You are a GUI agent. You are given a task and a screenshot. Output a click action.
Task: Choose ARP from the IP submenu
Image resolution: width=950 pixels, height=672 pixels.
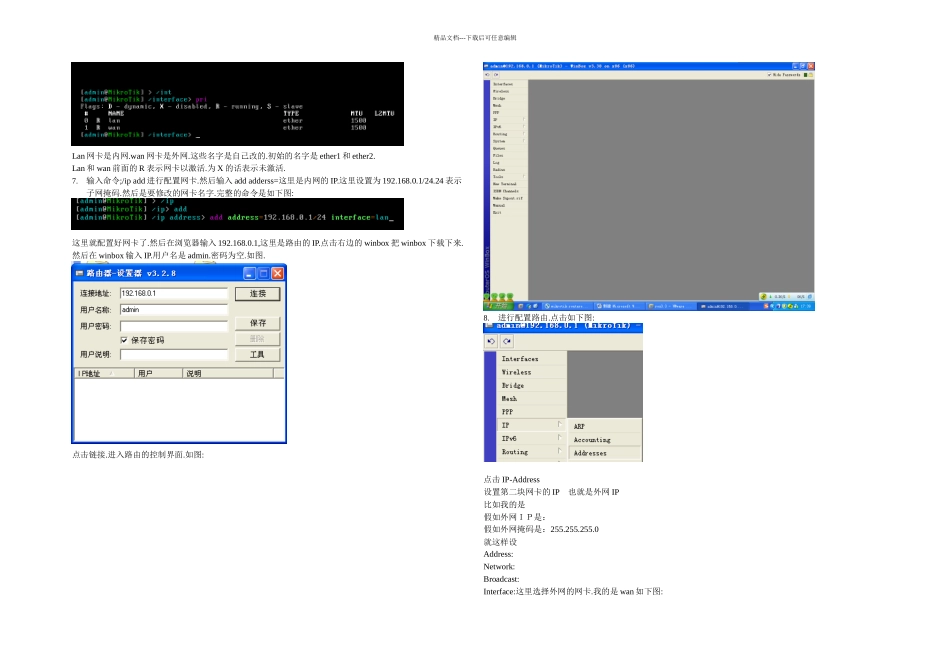[x=605, y=427]
